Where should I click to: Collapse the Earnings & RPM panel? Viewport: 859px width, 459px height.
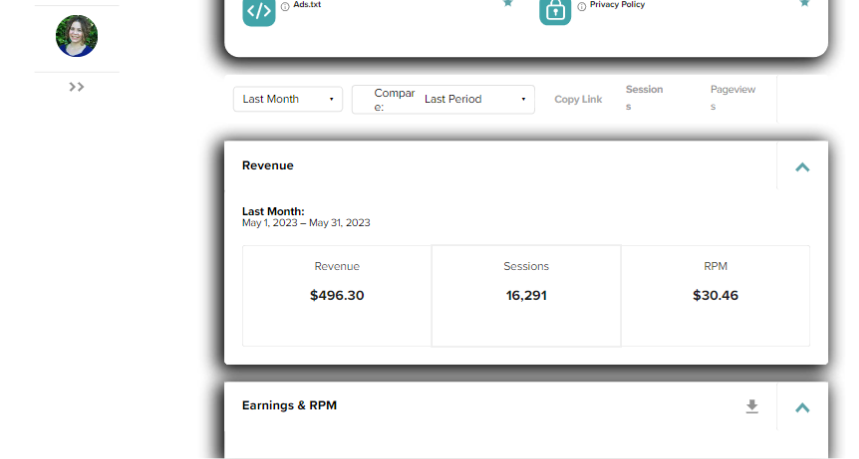tap(802, 408)
